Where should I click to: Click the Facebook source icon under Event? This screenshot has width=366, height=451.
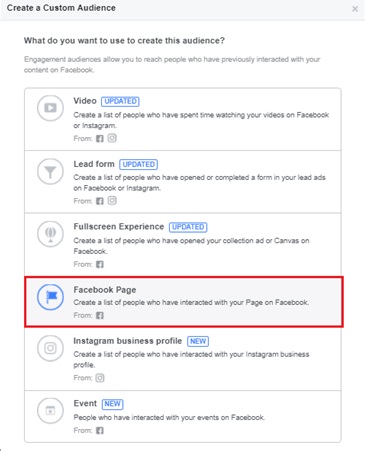click(100, 430)
